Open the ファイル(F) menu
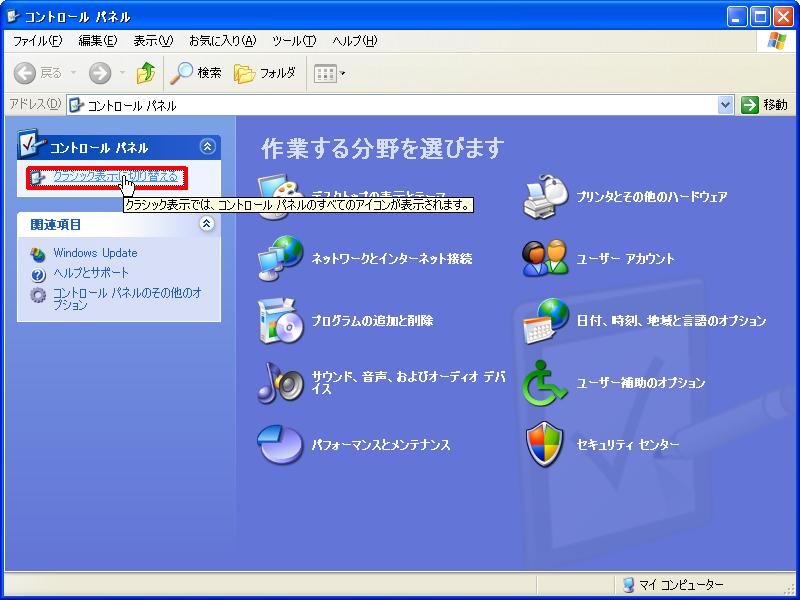 [x=37, y=41]
